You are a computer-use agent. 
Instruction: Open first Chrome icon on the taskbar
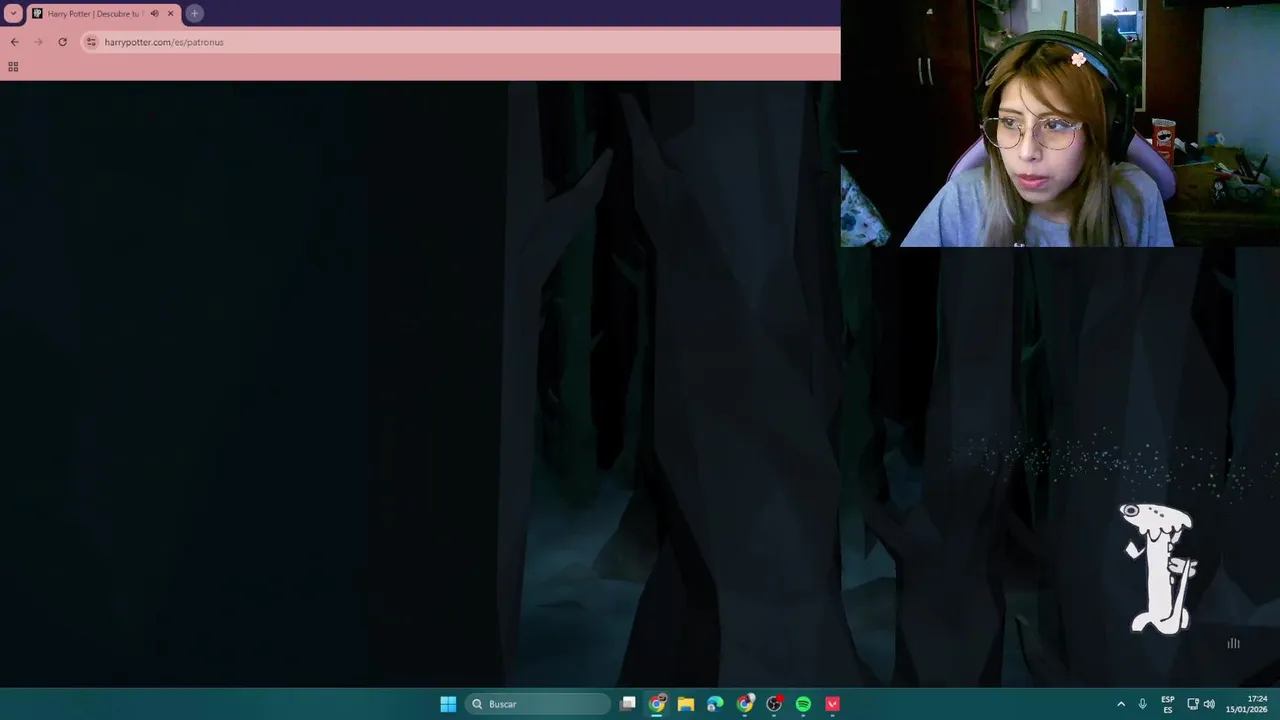coord(657,704)
